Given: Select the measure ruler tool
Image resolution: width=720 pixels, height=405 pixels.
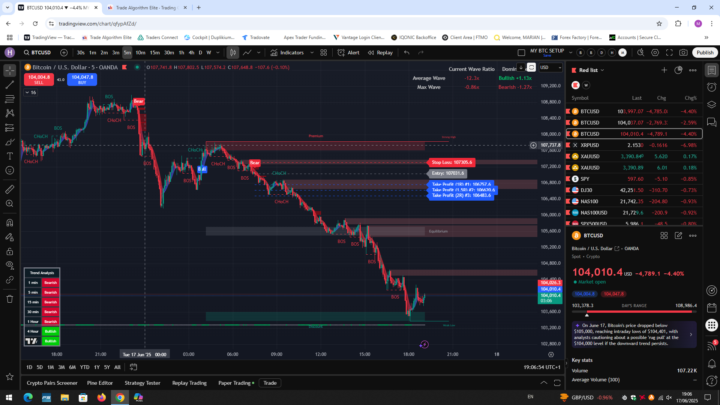Looking at the screenshot, I should [x=10, y=189].
